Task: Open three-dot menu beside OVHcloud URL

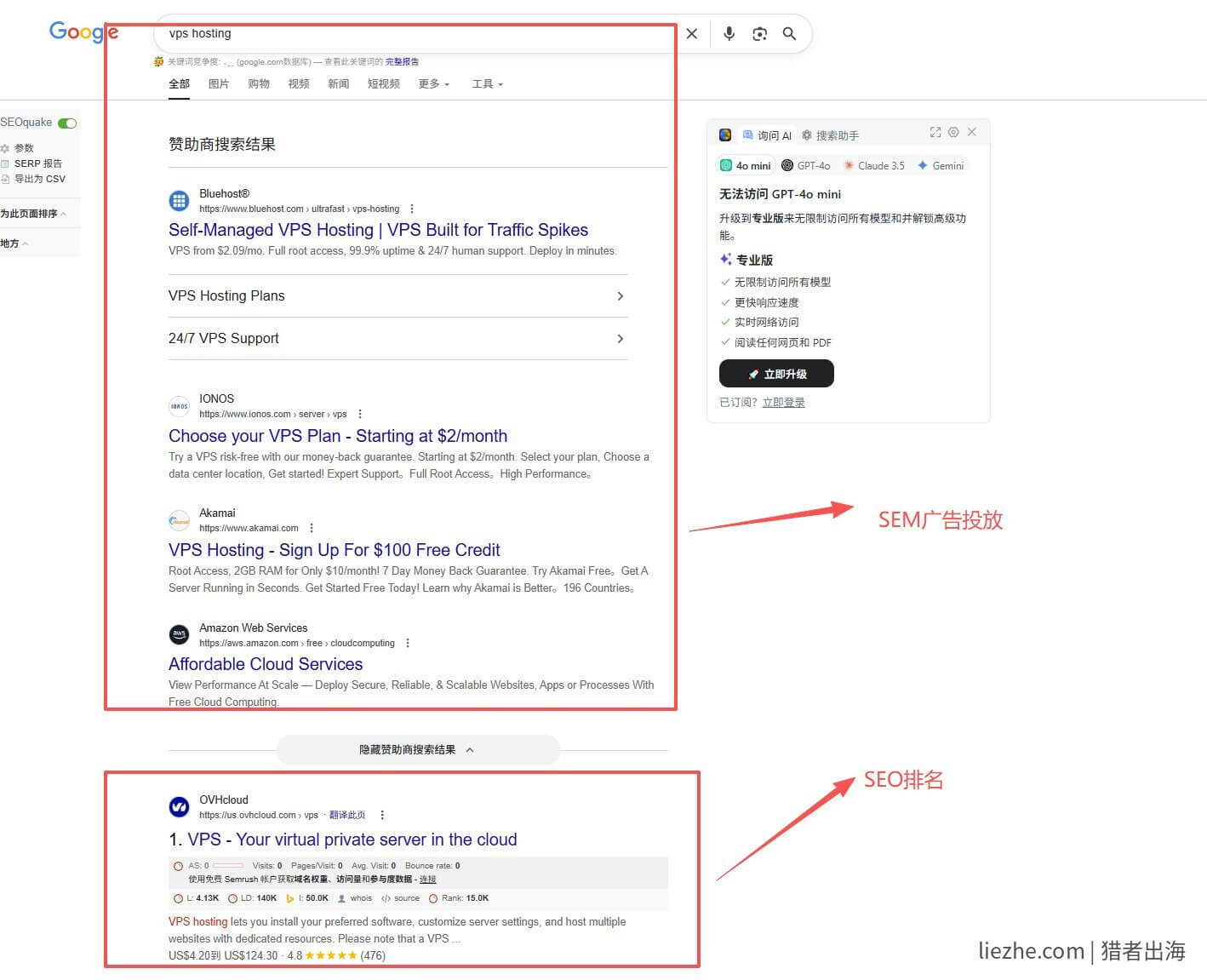Action: pos(382,816)
